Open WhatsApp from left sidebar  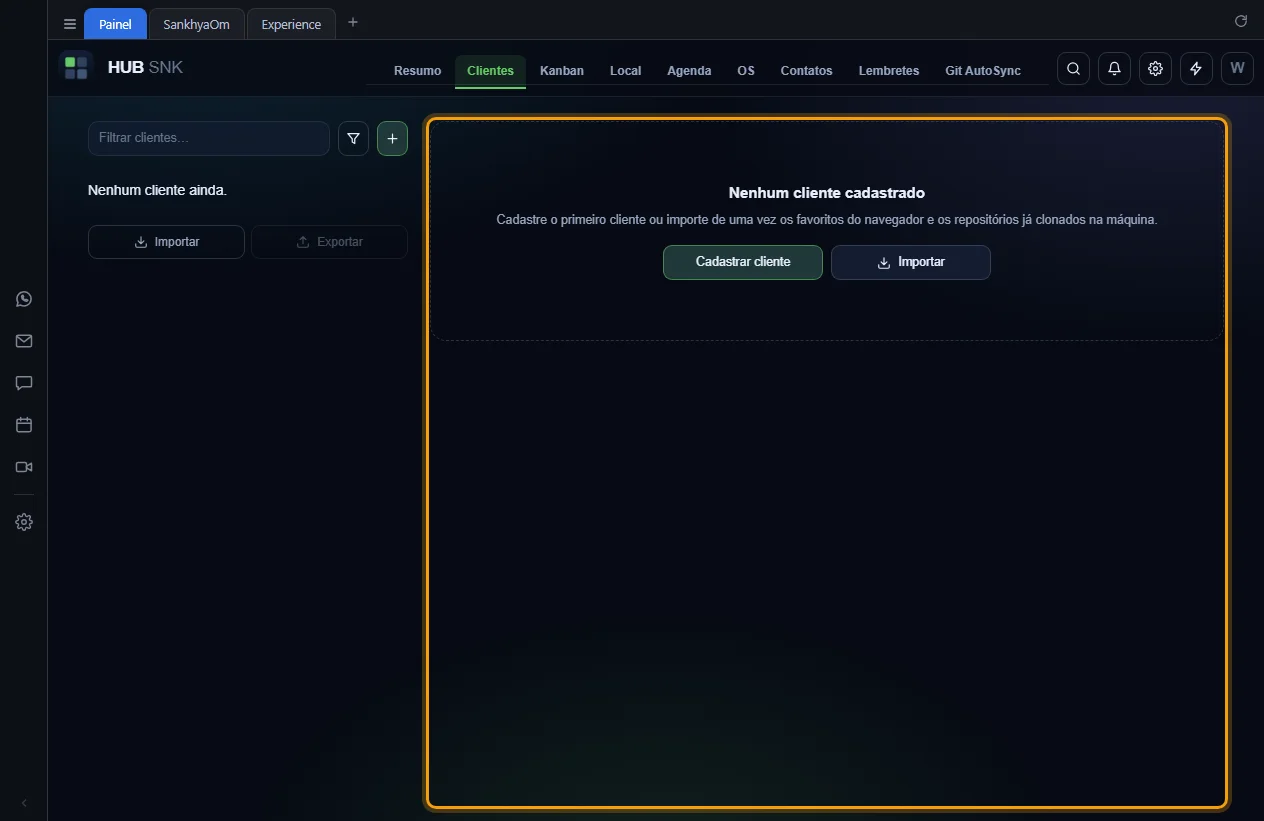tap(24, 299)
